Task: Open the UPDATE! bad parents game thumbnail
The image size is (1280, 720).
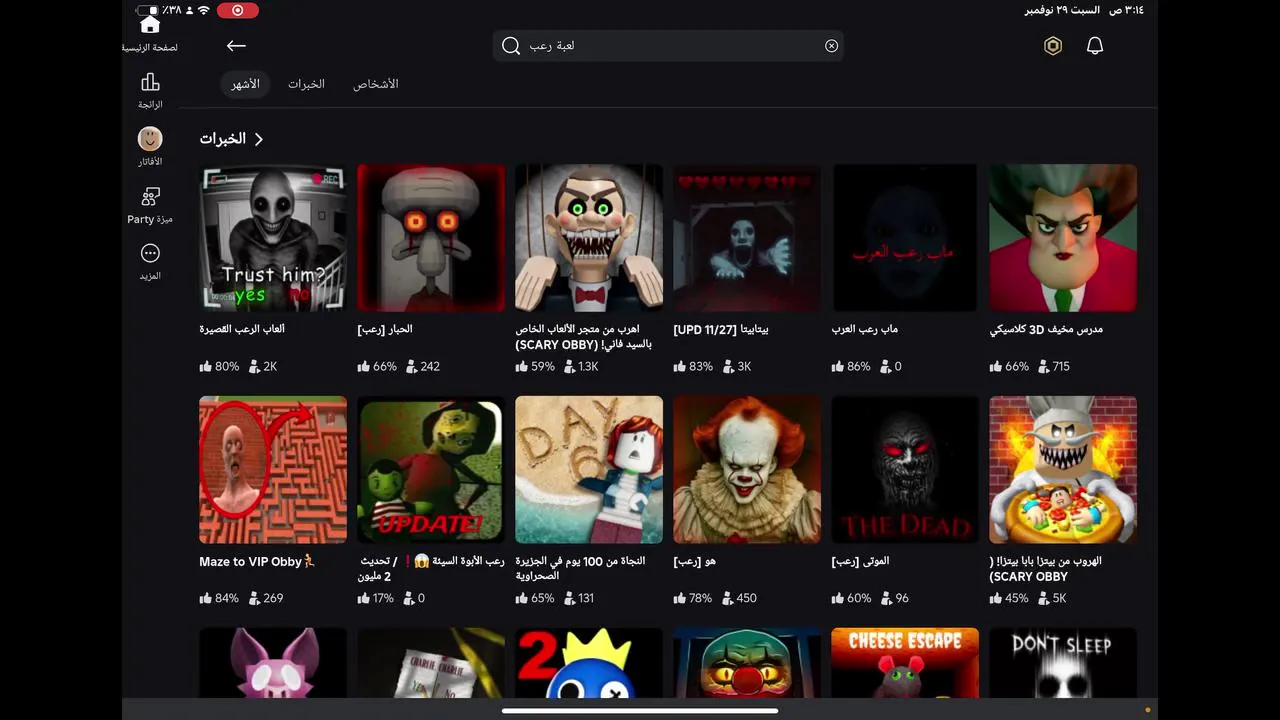Action: pyautogui.click(x=431, y=470)
